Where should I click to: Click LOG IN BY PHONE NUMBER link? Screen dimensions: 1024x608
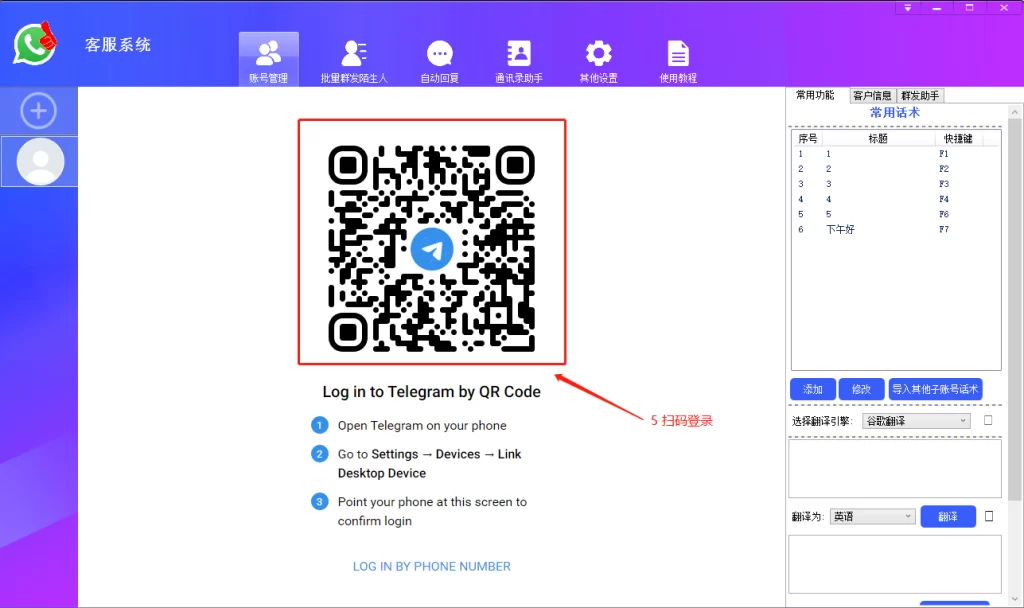pyautogui.click(x=432, y=566)
